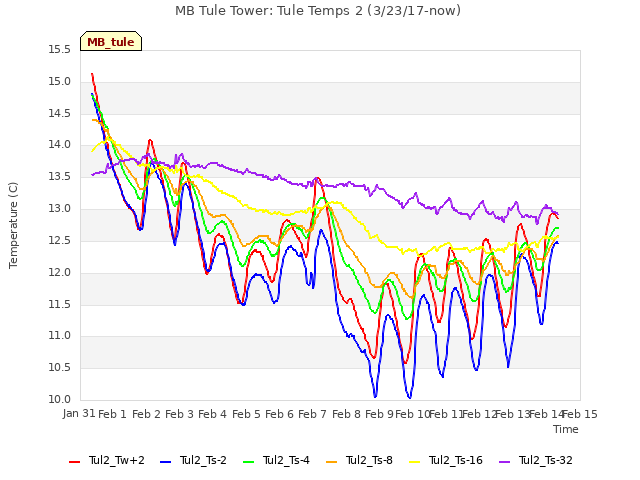Viewport: 640px width, 480px height.
Task: Click the Feb 8 axis tick label
Action: point(347,414)
